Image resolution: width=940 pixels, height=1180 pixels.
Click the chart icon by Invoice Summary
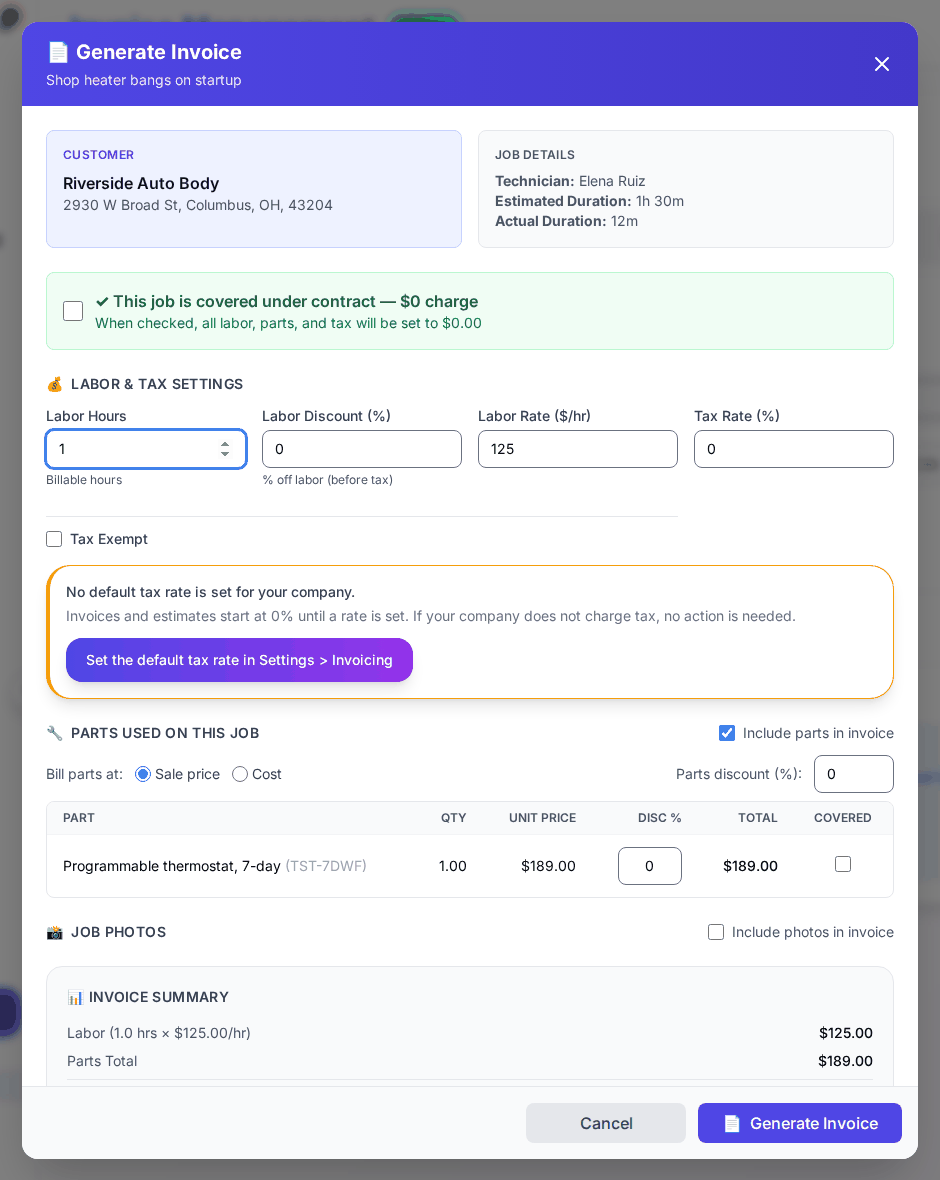(75, 998)
